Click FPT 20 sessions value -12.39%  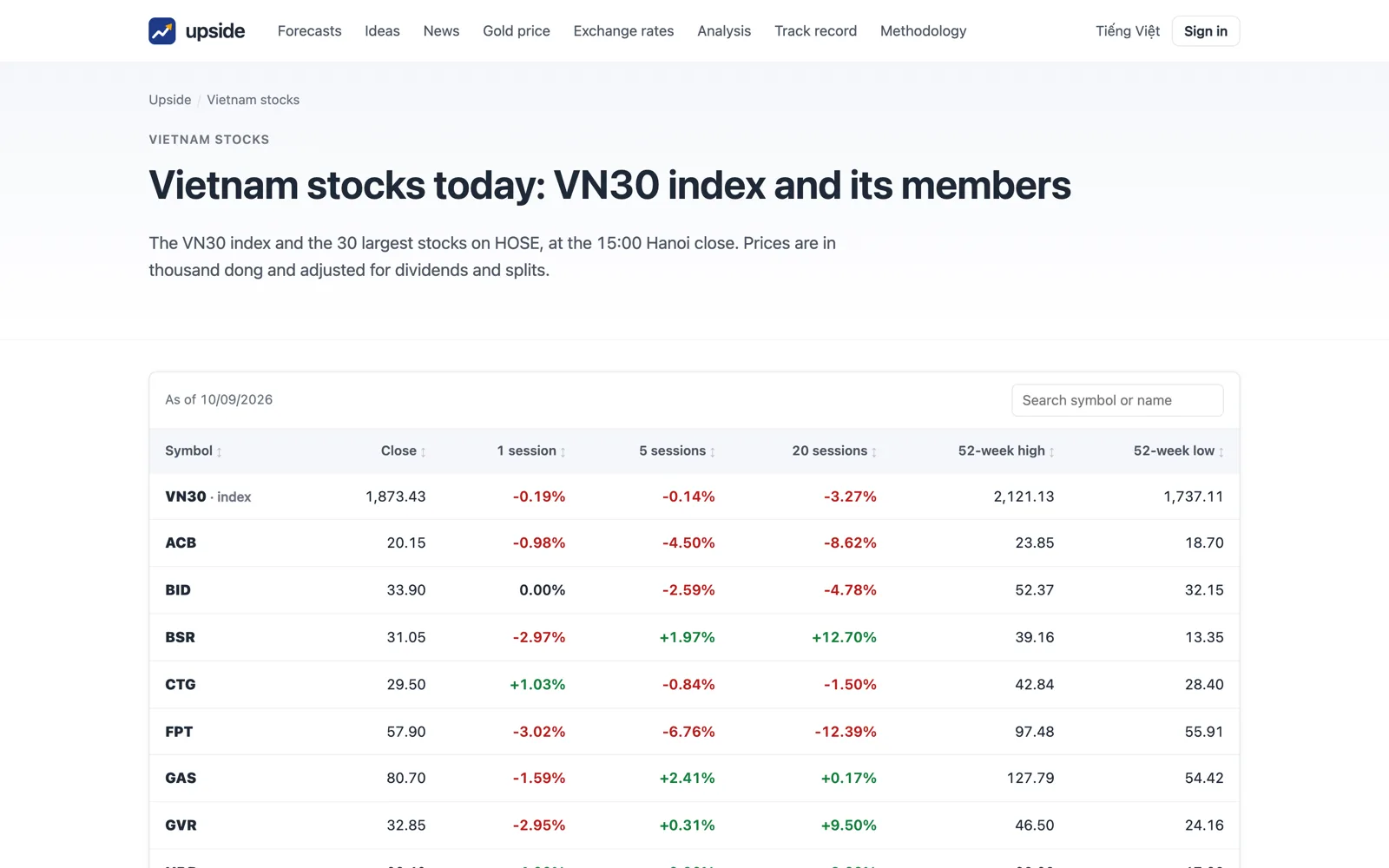pyautogui.click(x=846, y=732)
